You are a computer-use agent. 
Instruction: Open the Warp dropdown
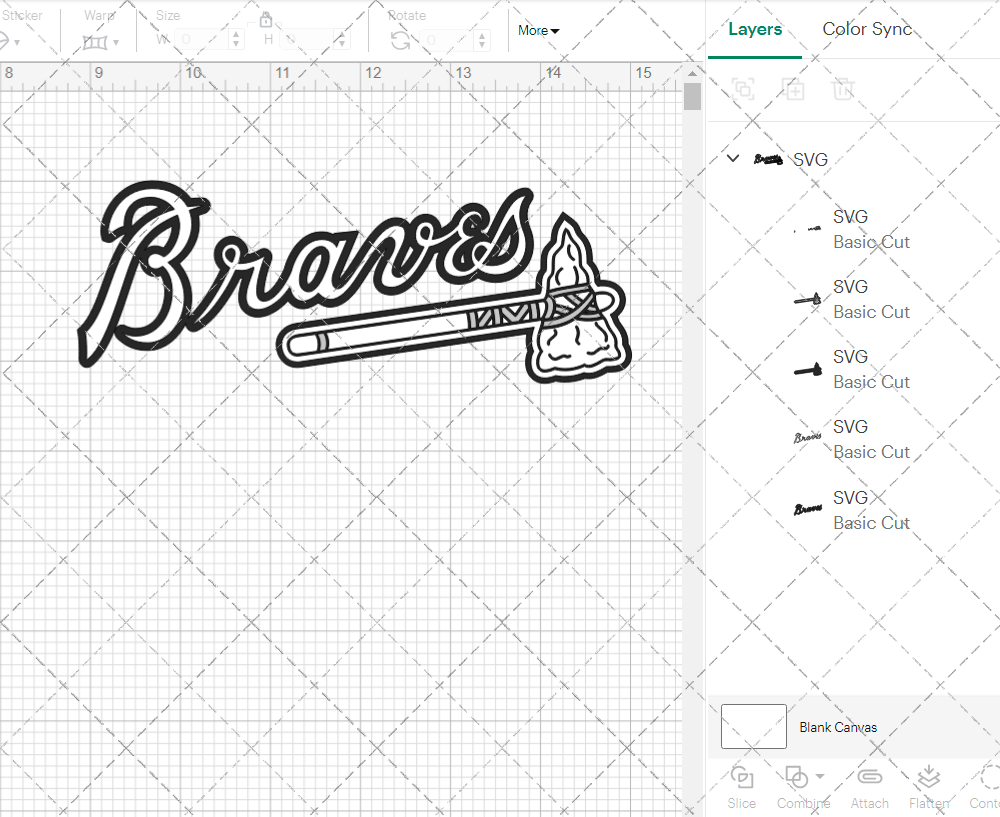[101, 42]
